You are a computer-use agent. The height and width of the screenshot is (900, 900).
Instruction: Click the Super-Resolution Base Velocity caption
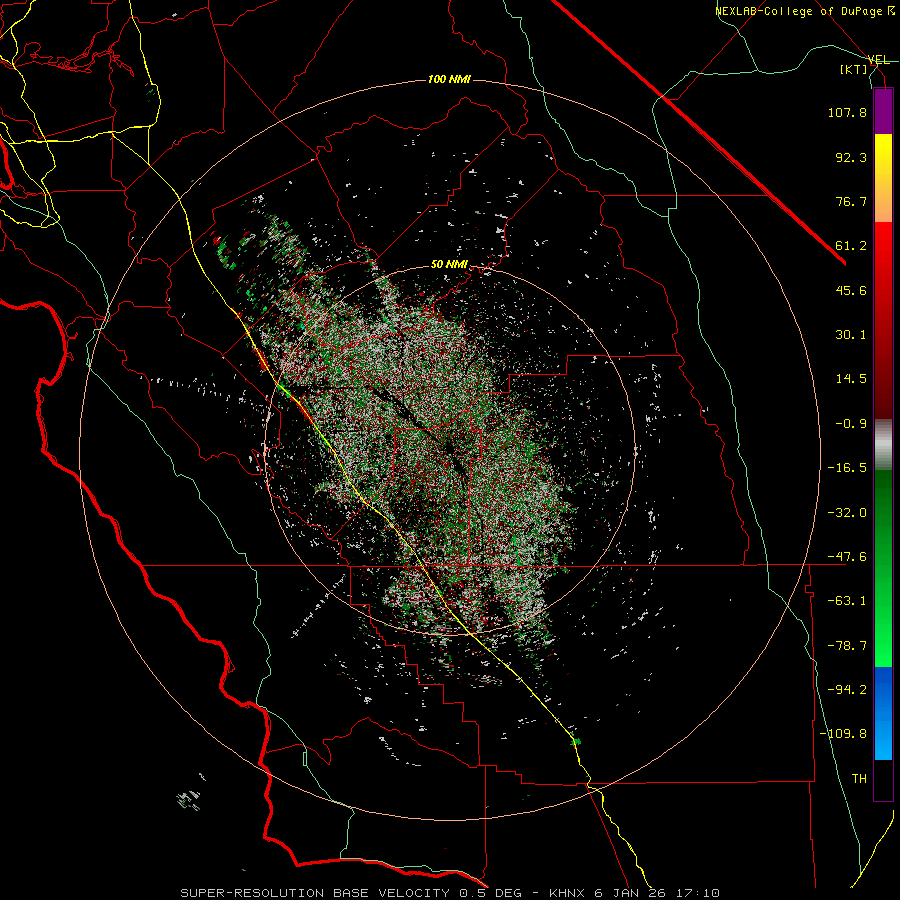point(449,893)
